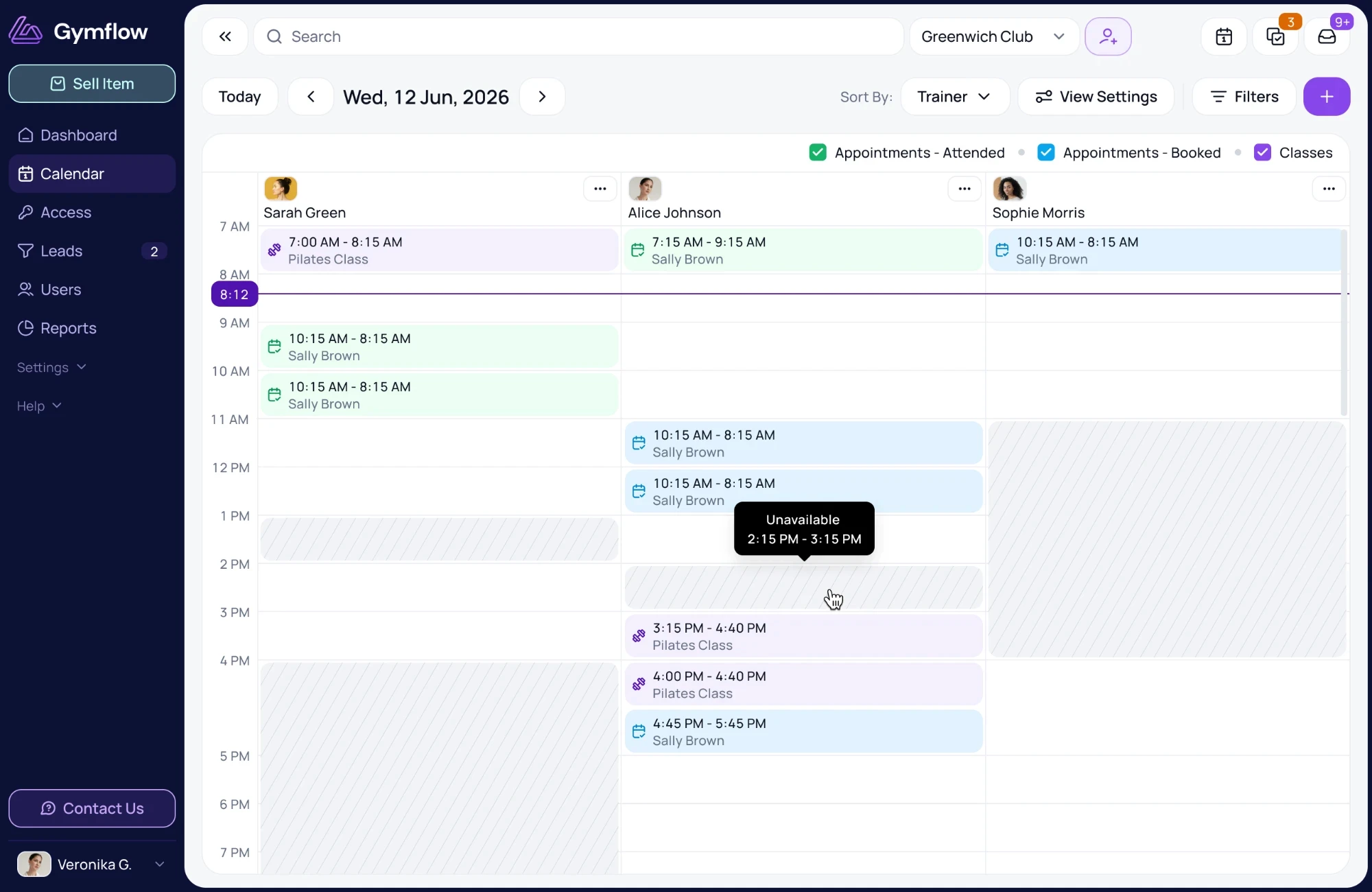Toggle the Classes checkbox

pos(1262,152)
